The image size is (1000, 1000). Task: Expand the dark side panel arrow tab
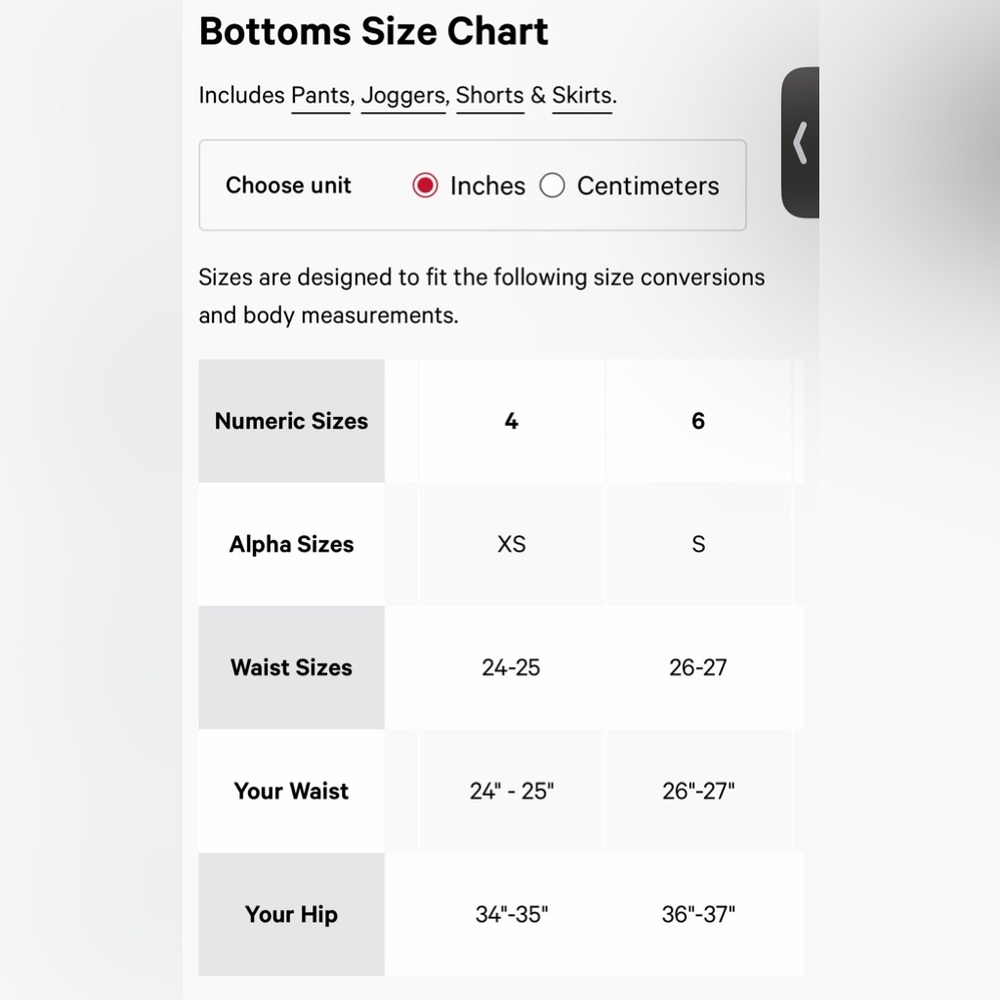[x=800, y=142]
